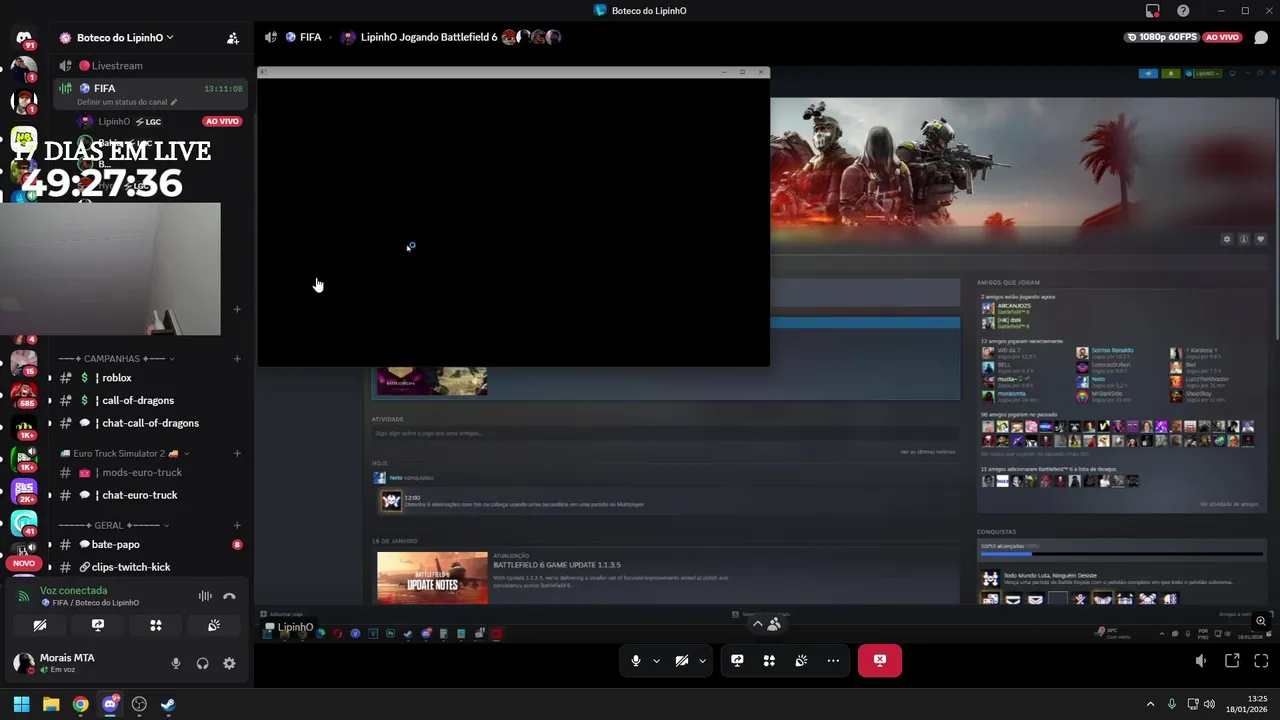Viewport: 1280px width, 720px height.
Task: Open activities from stream control bar
Action: click(x=769, y=660)
